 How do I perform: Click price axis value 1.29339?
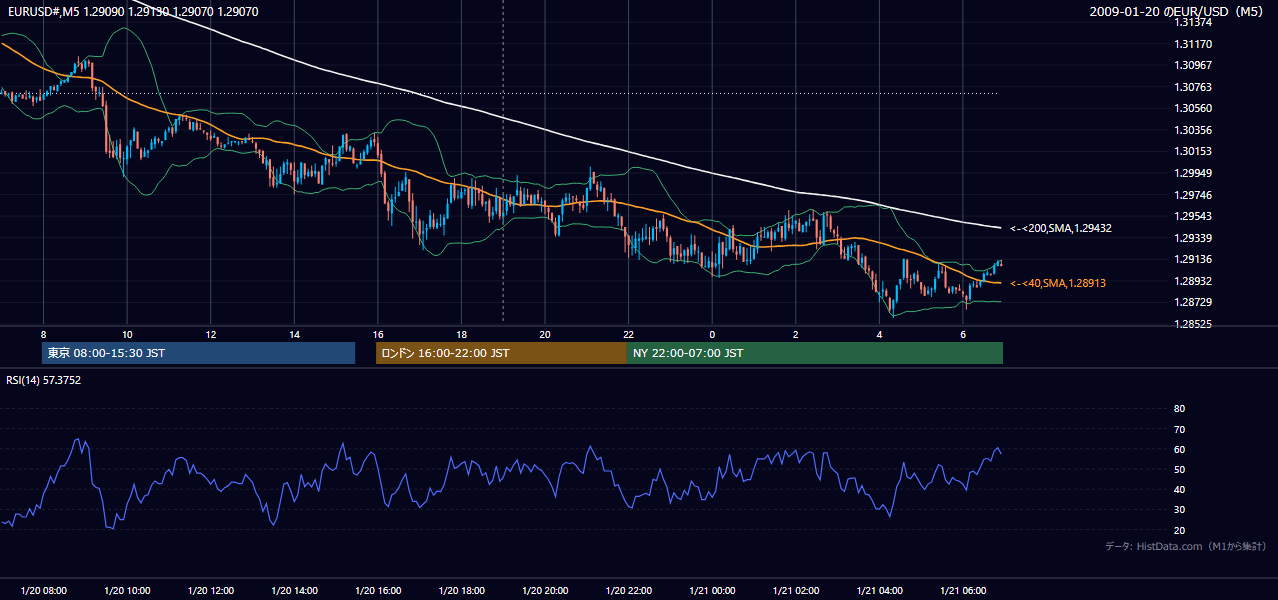tap(1193, 238)
